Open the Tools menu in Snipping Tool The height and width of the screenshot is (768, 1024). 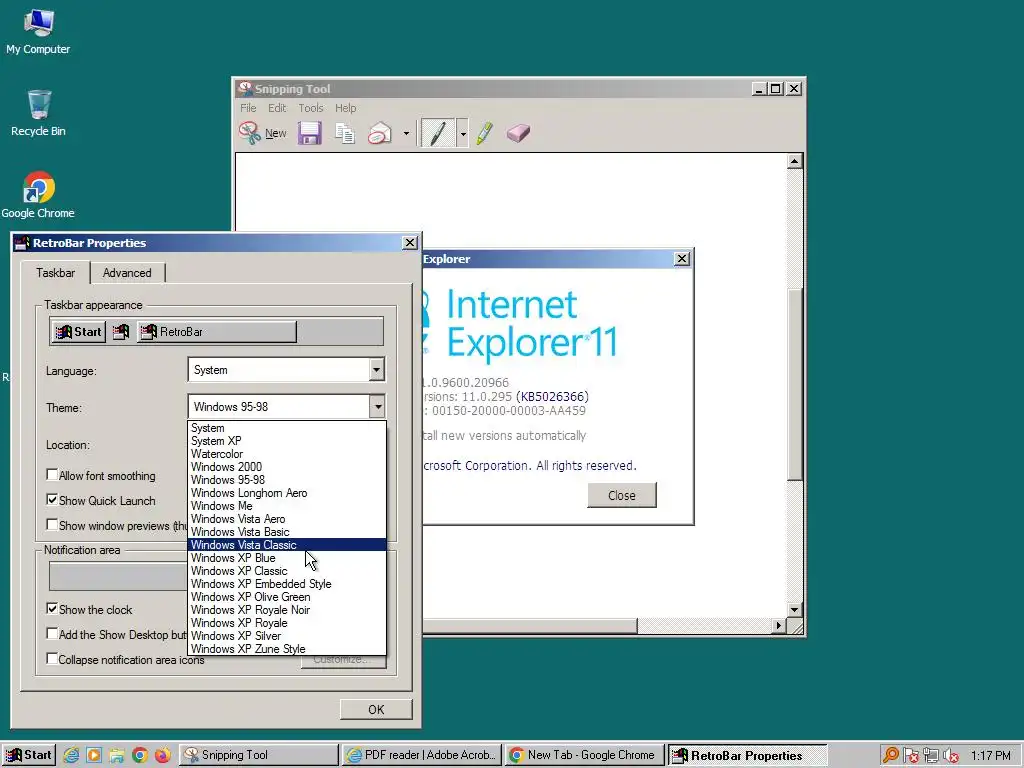click(x=311, y=108)
